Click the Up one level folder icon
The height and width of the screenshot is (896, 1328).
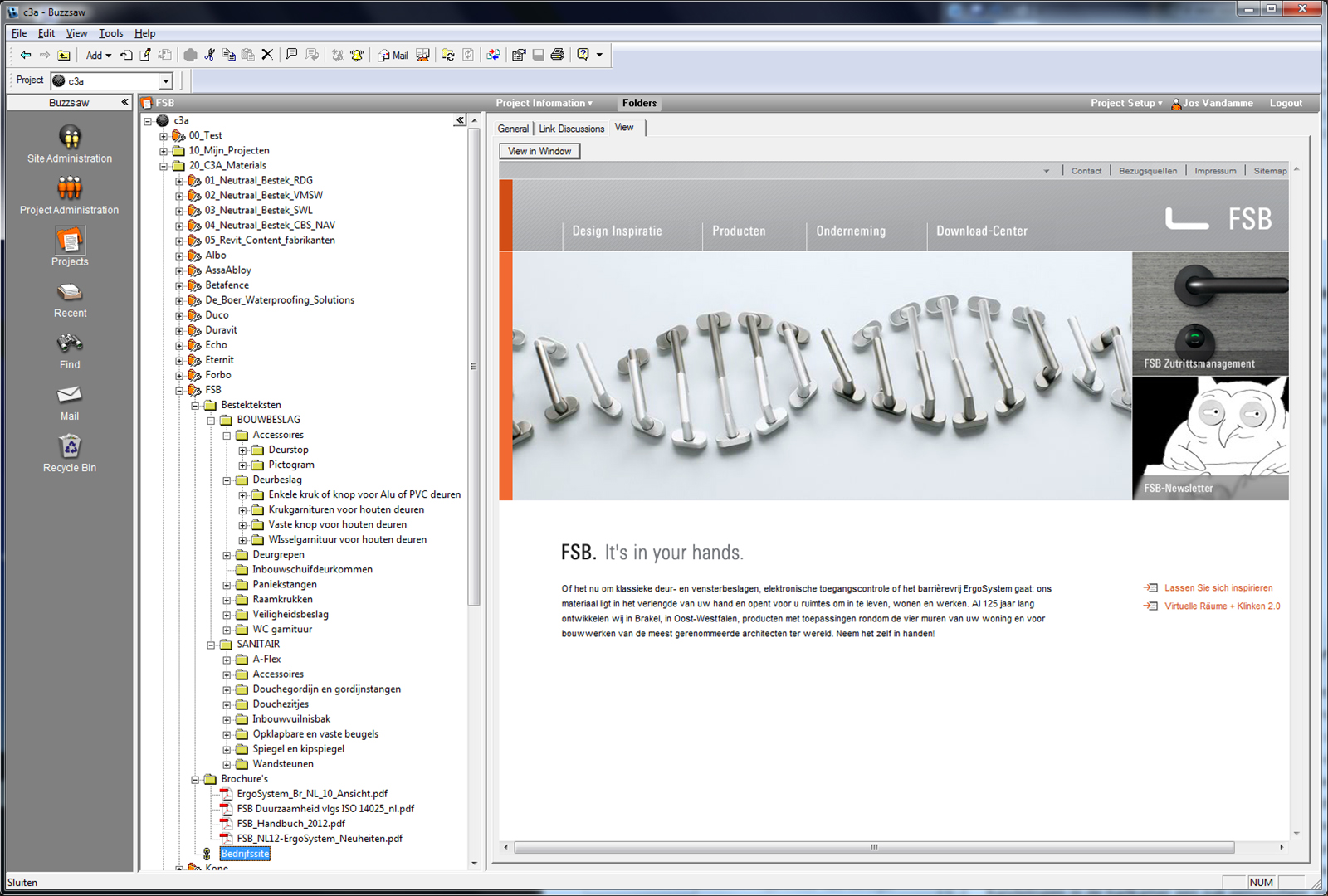(64, 56)
